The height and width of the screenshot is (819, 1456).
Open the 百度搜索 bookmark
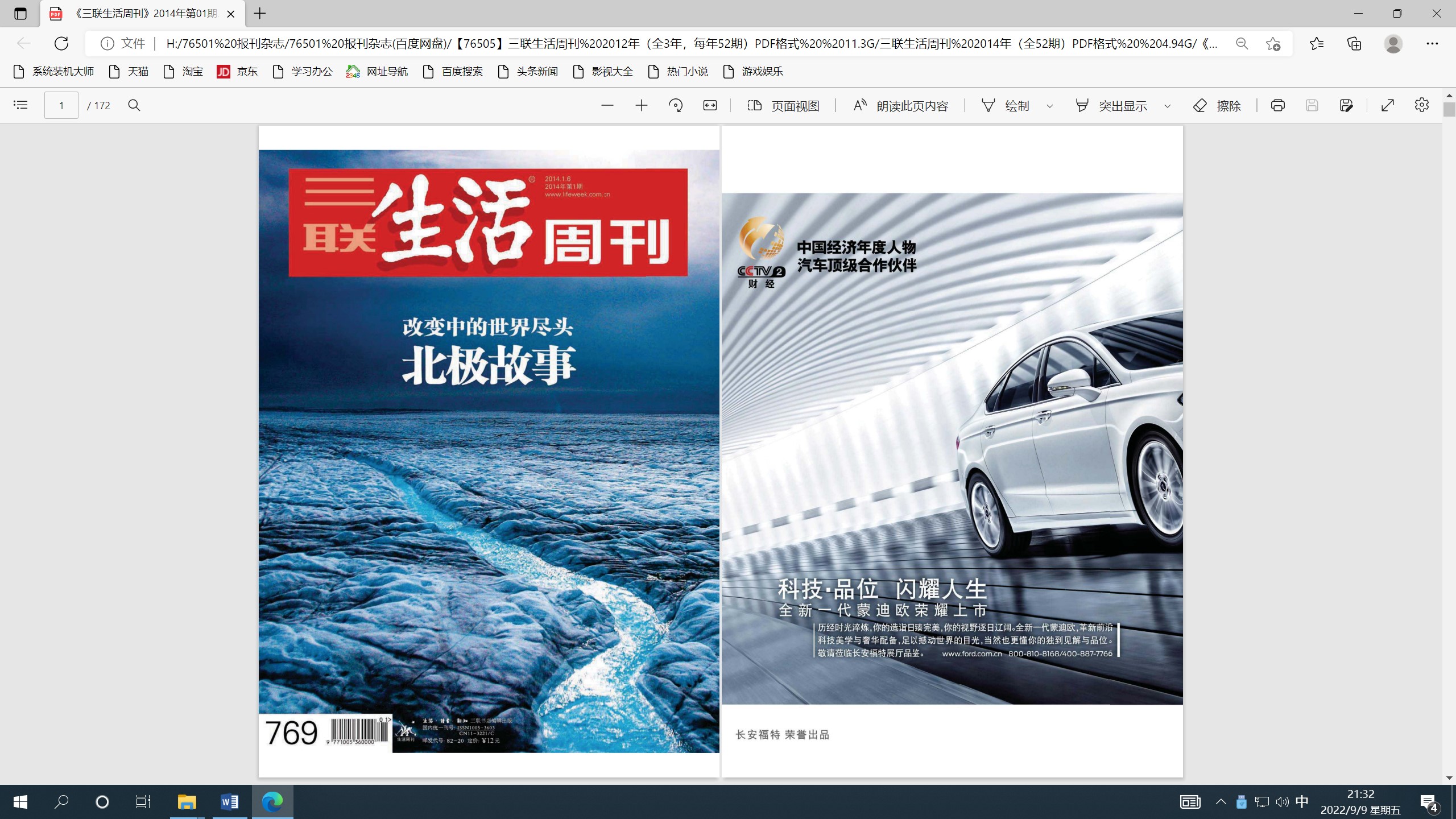point(453,72)
